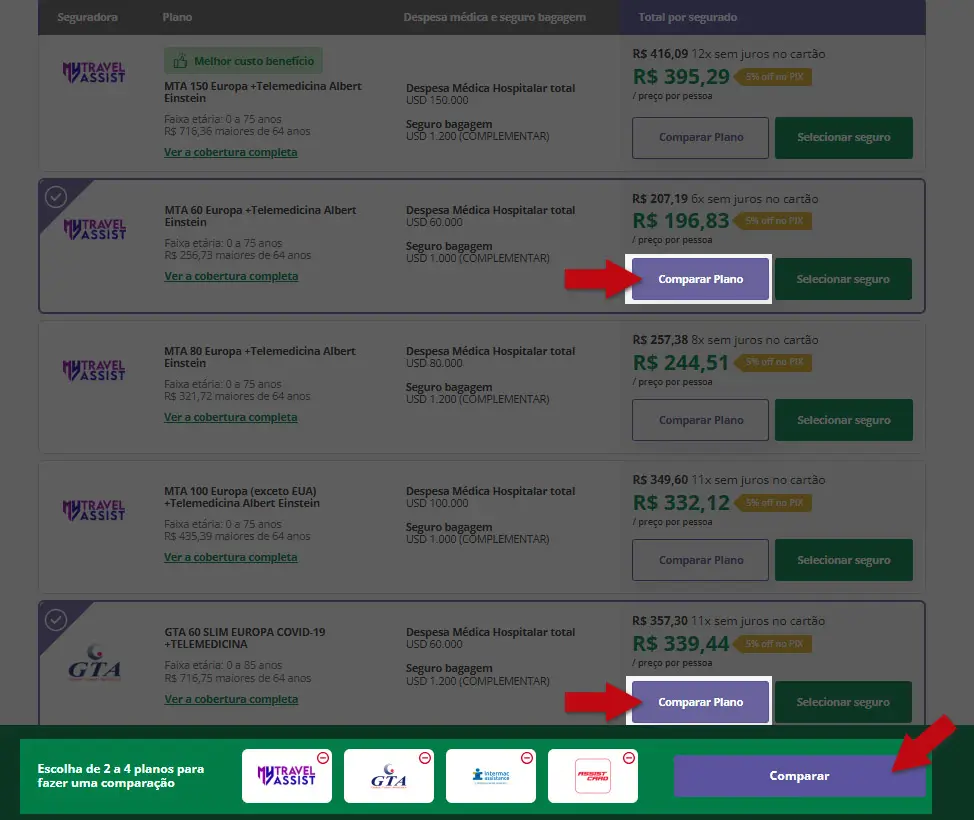
Task: Remove GTA from the comparison bar
Action: click(425, 758)
